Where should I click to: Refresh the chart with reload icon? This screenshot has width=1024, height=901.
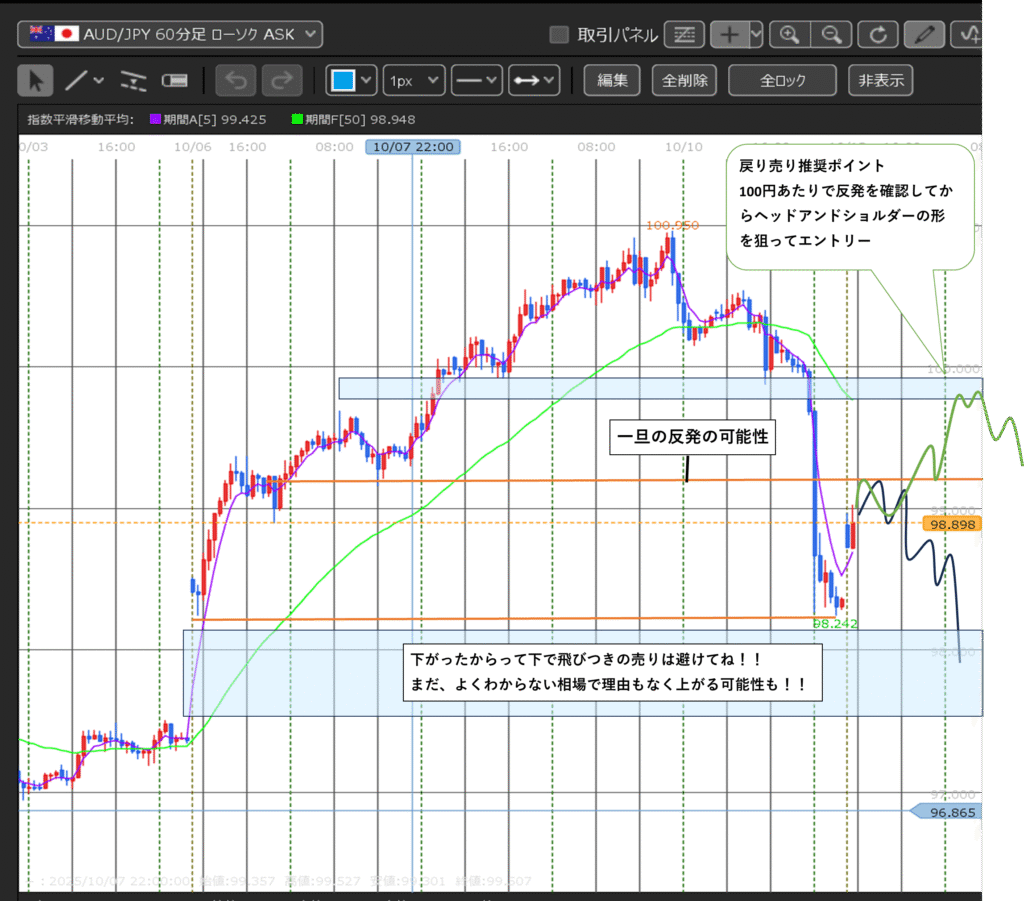[x=878, y=35]
